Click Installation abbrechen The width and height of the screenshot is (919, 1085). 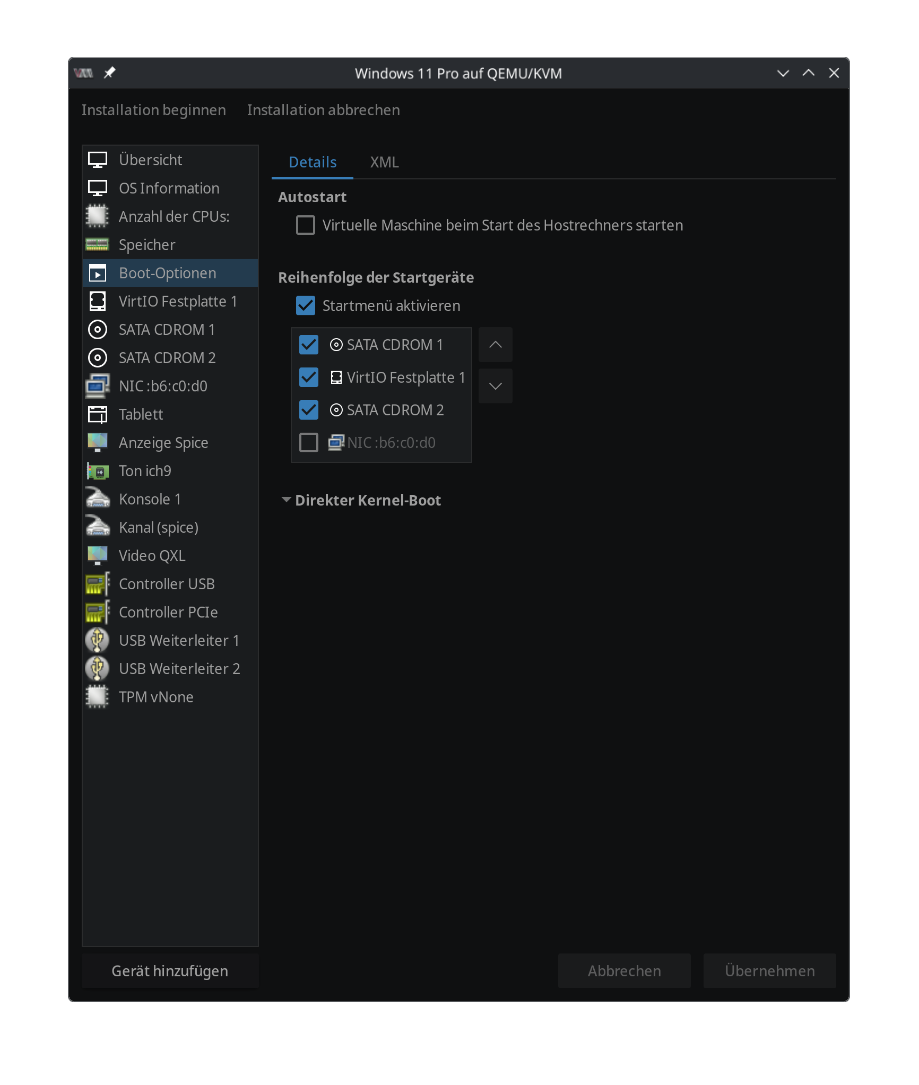pyautogui.click(x=323, y=110)
